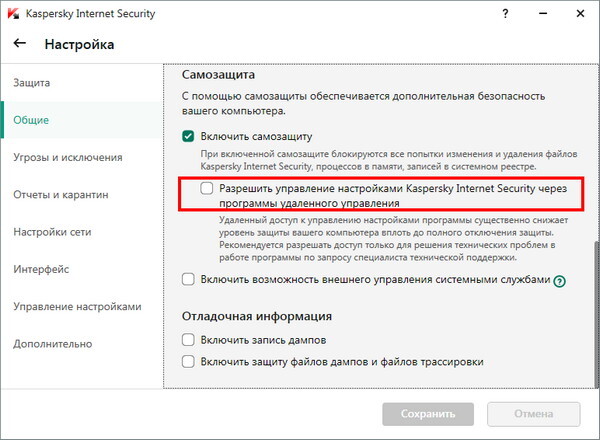Minimize the Kaspersky window

pyautogui.click(x=543, y=14)
